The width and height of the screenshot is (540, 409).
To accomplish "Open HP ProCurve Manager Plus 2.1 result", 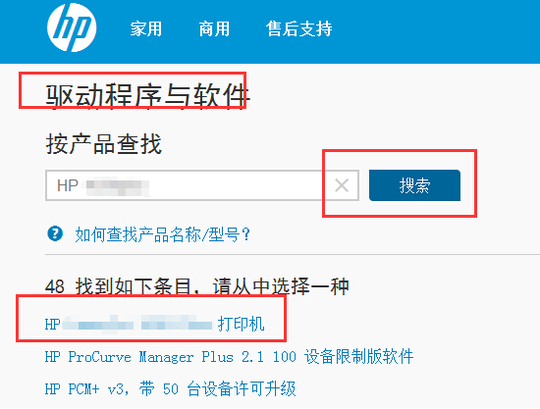I will [229, 357].
